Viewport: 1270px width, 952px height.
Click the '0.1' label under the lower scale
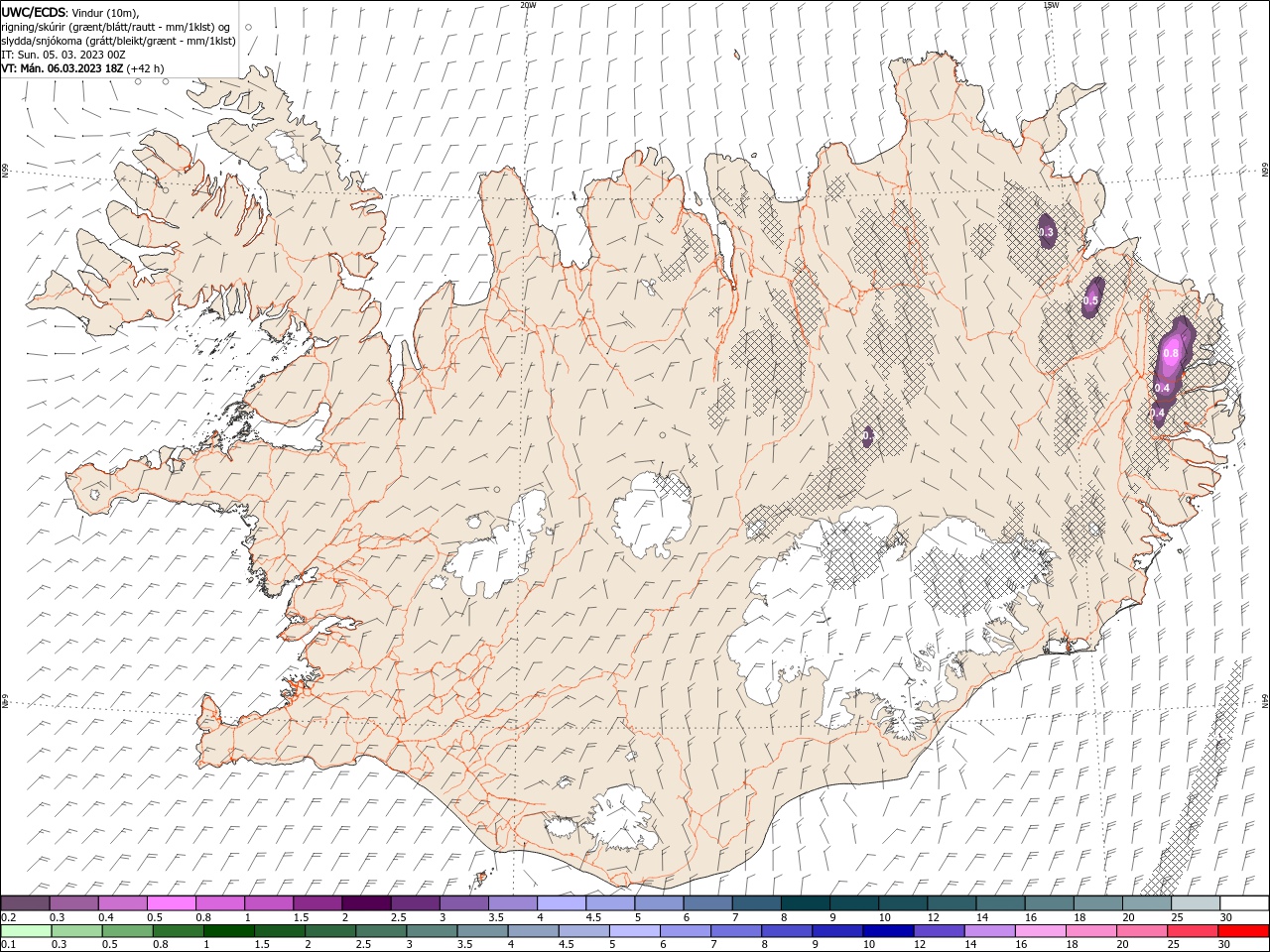pos(8,945)
